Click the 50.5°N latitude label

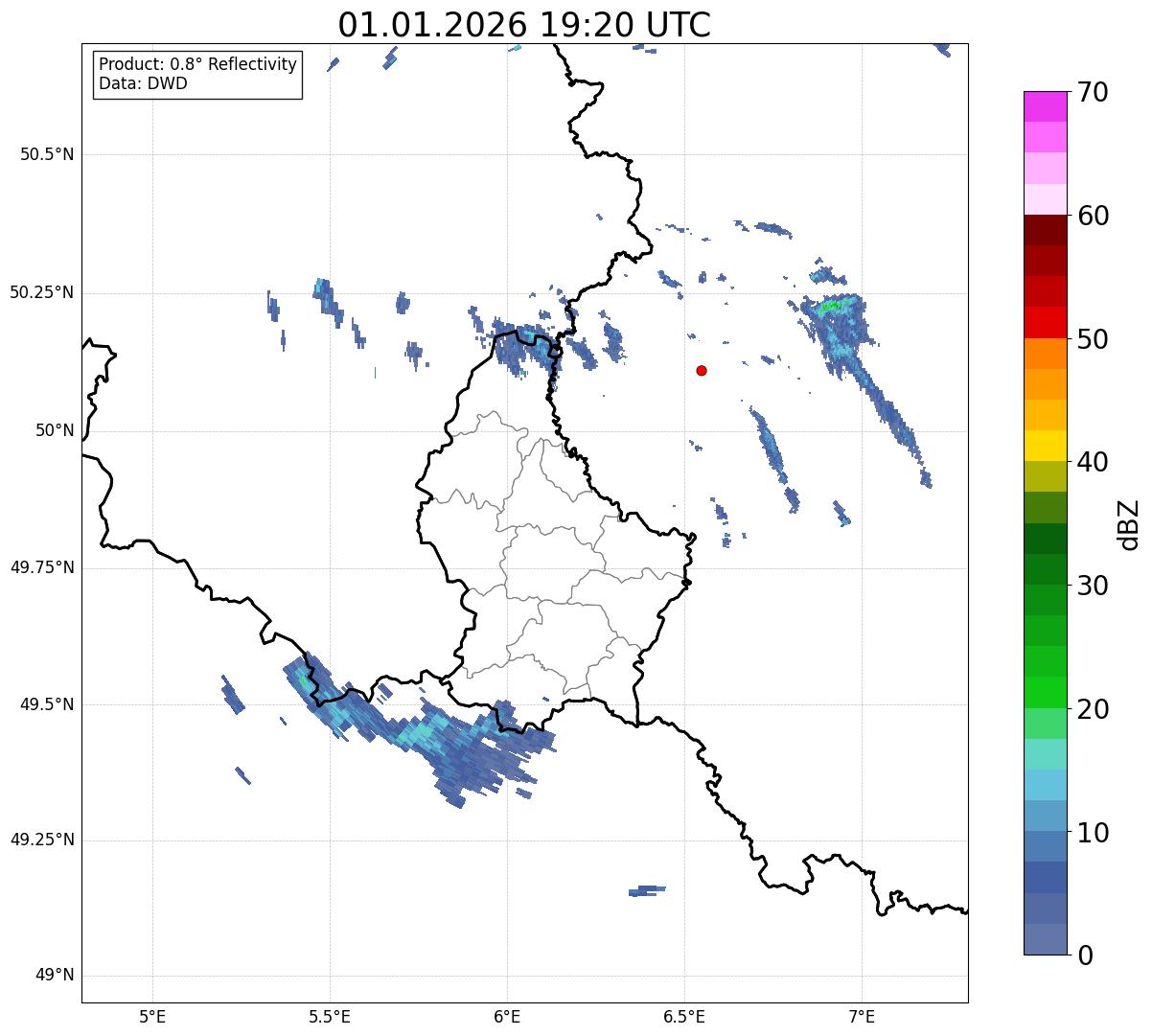(x=47, y=155)
